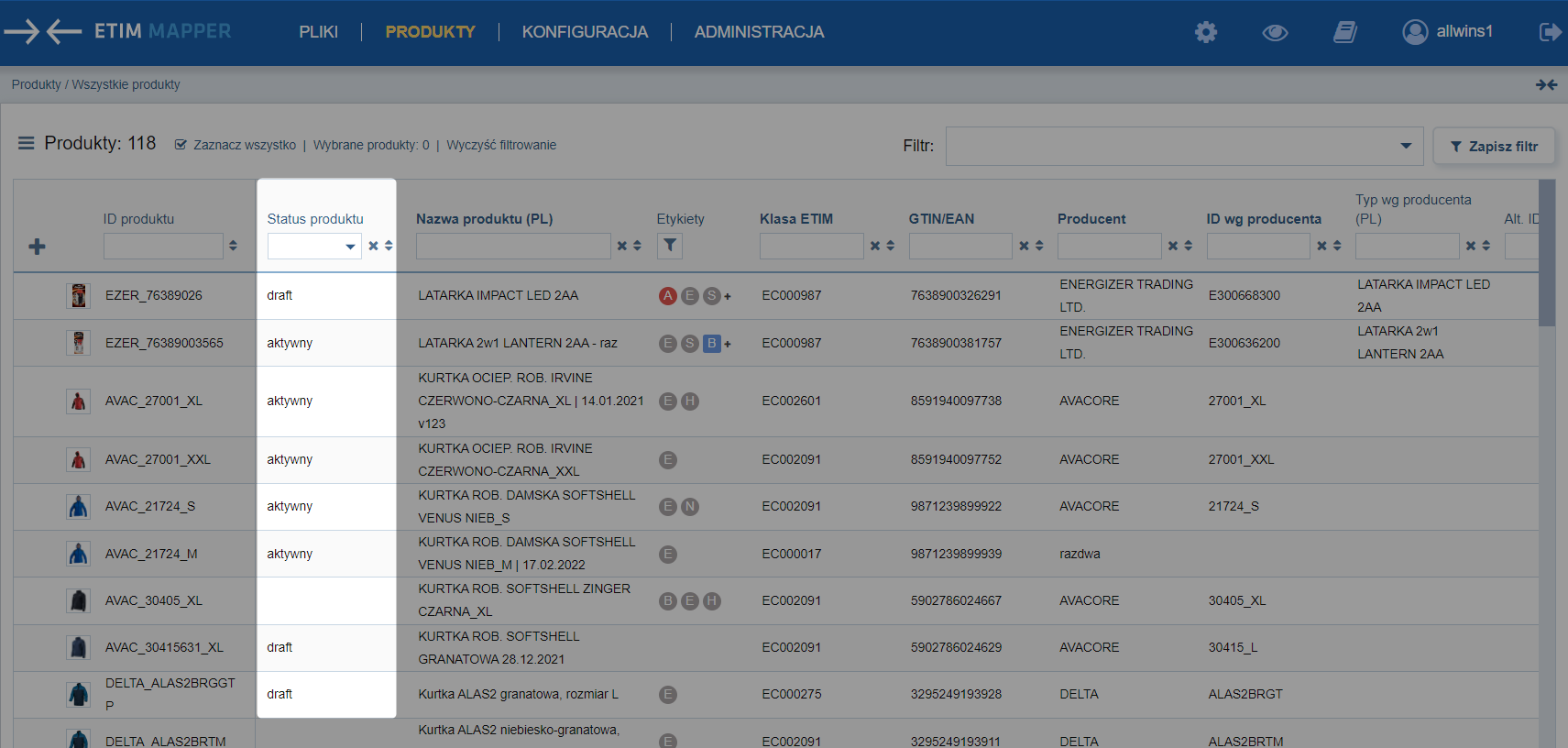Focus the ID produktu filter field
The width and height of the screenshot is (1568, 748).
pyautogui.click(x=163, y=246)
